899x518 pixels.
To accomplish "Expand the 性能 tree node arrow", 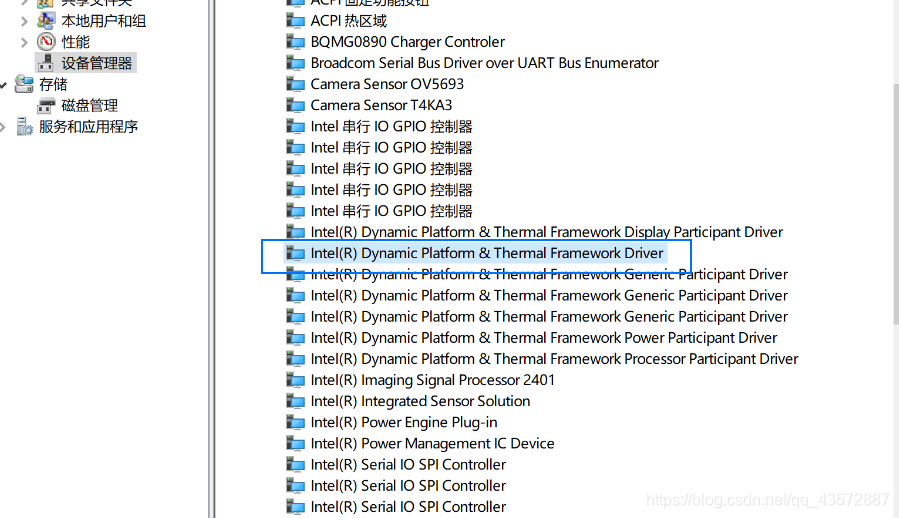I will point(24,42).
